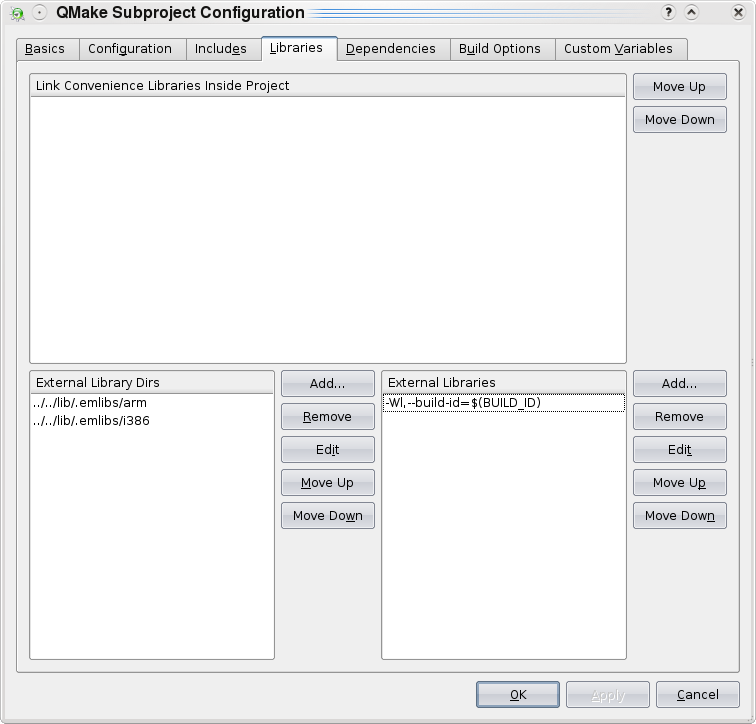Click Edit beside the External Libraries list
This screenshot has width=756, height=724.
679,450
